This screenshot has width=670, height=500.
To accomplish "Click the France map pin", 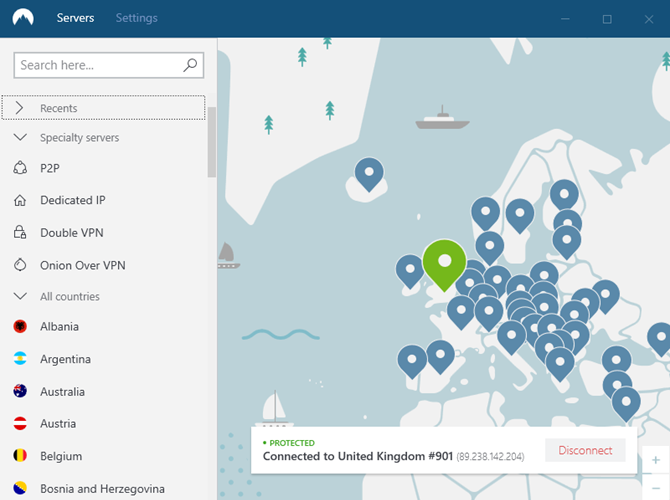I will tap(461, 312).
